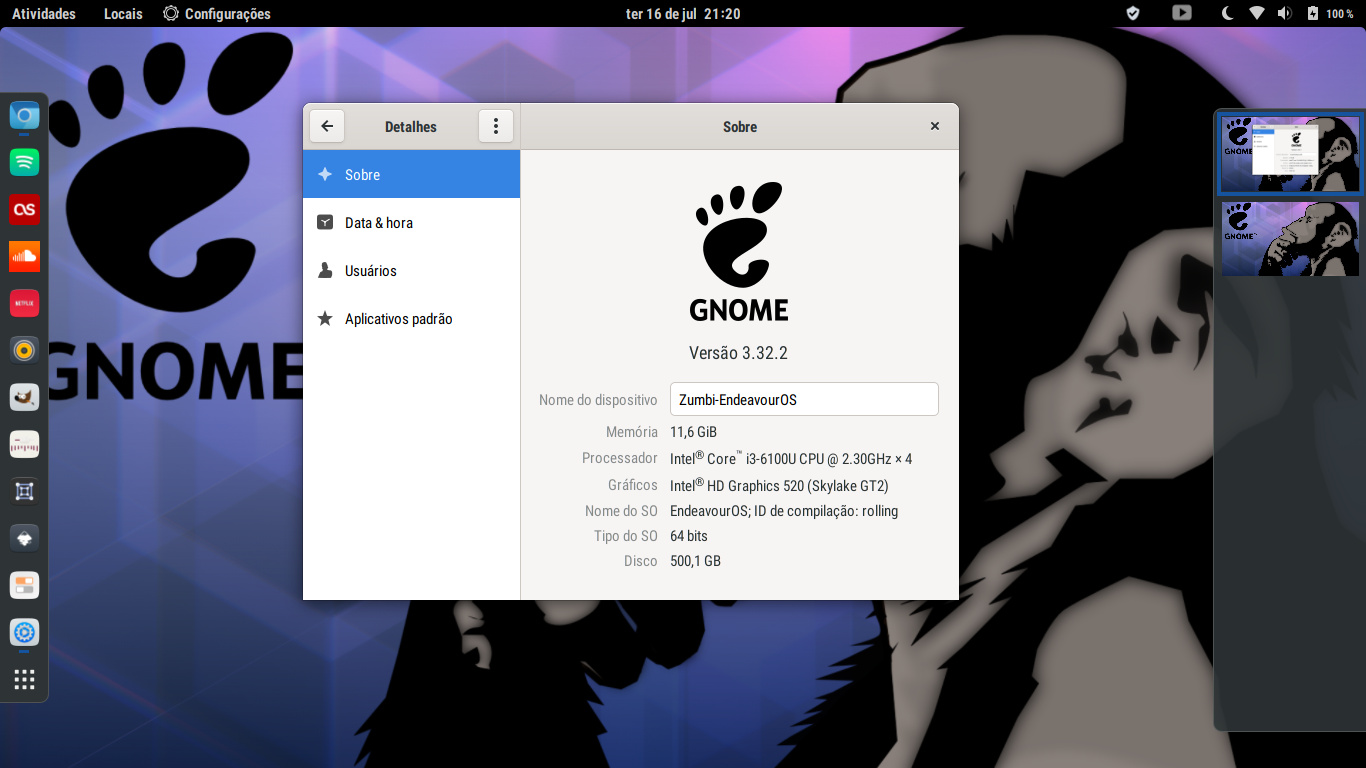Click the 500,1 GB disk value

click(695, 561)
